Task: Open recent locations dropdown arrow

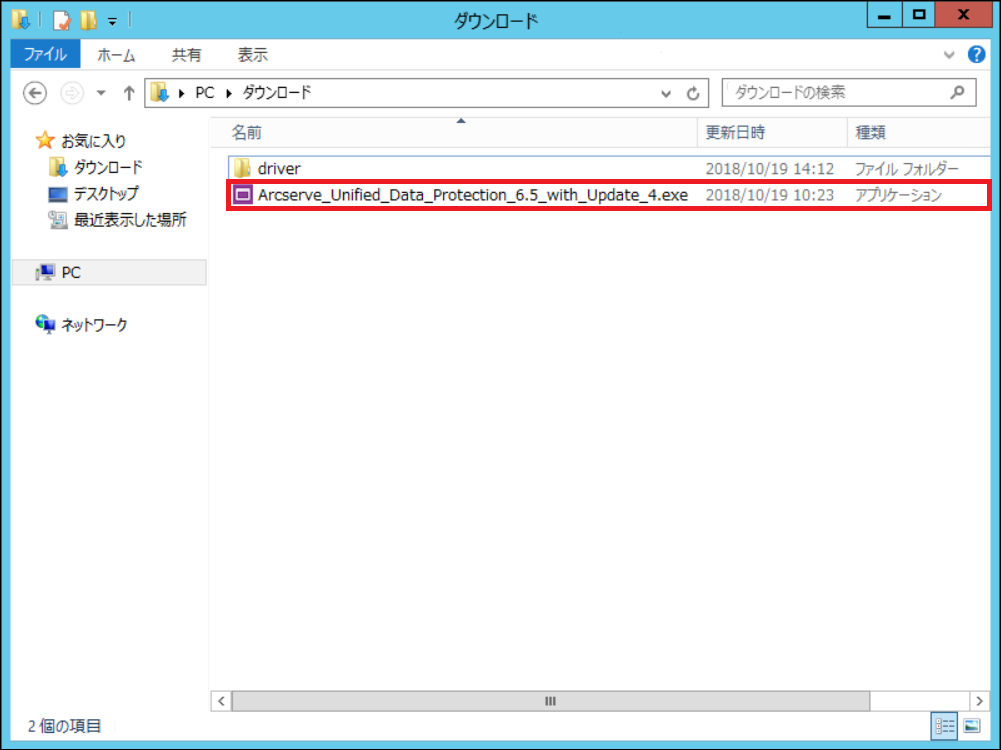Action: (101, 93)
